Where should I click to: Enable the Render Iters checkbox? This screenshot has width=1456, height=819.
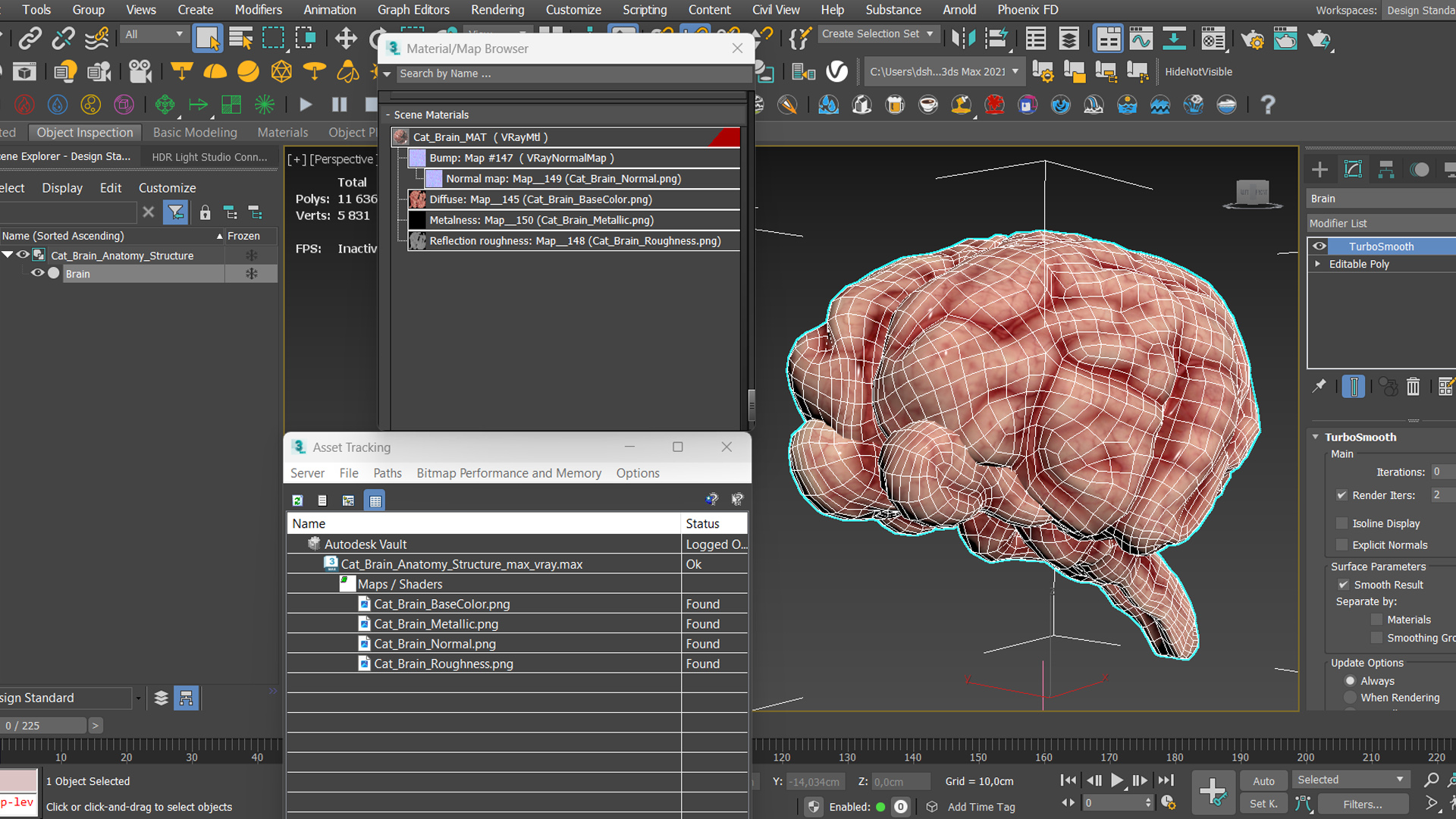pos(1341,495)
